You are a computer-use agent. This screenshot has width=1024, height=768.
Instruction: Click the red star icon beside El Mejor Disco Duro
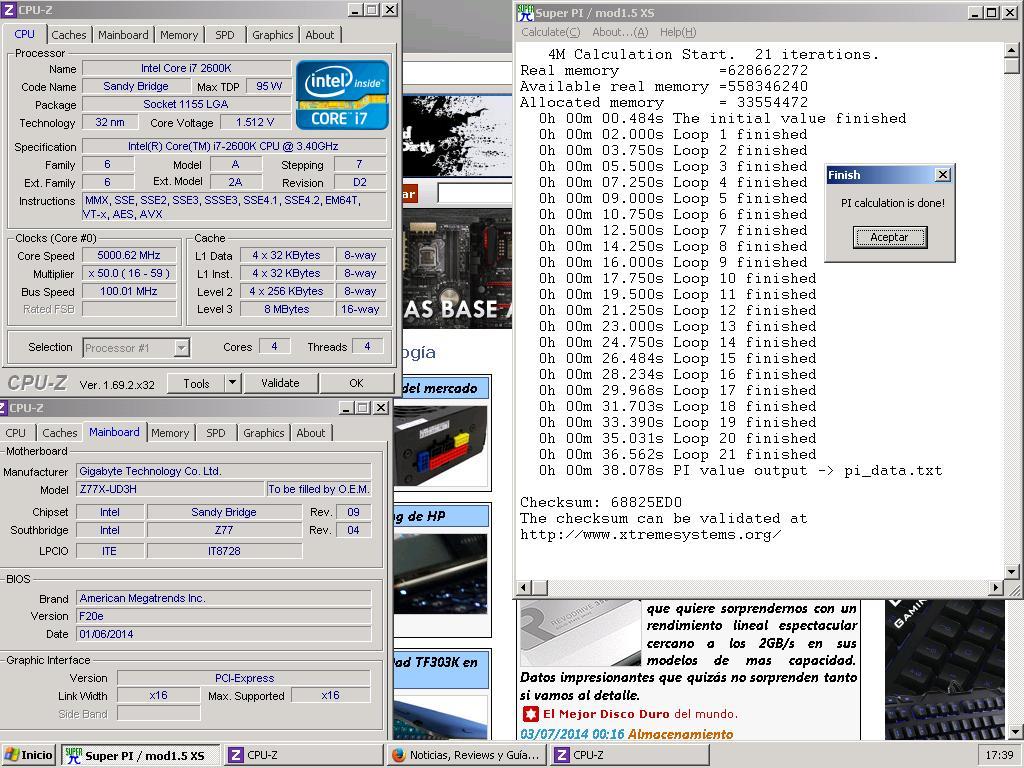[530, 714]
